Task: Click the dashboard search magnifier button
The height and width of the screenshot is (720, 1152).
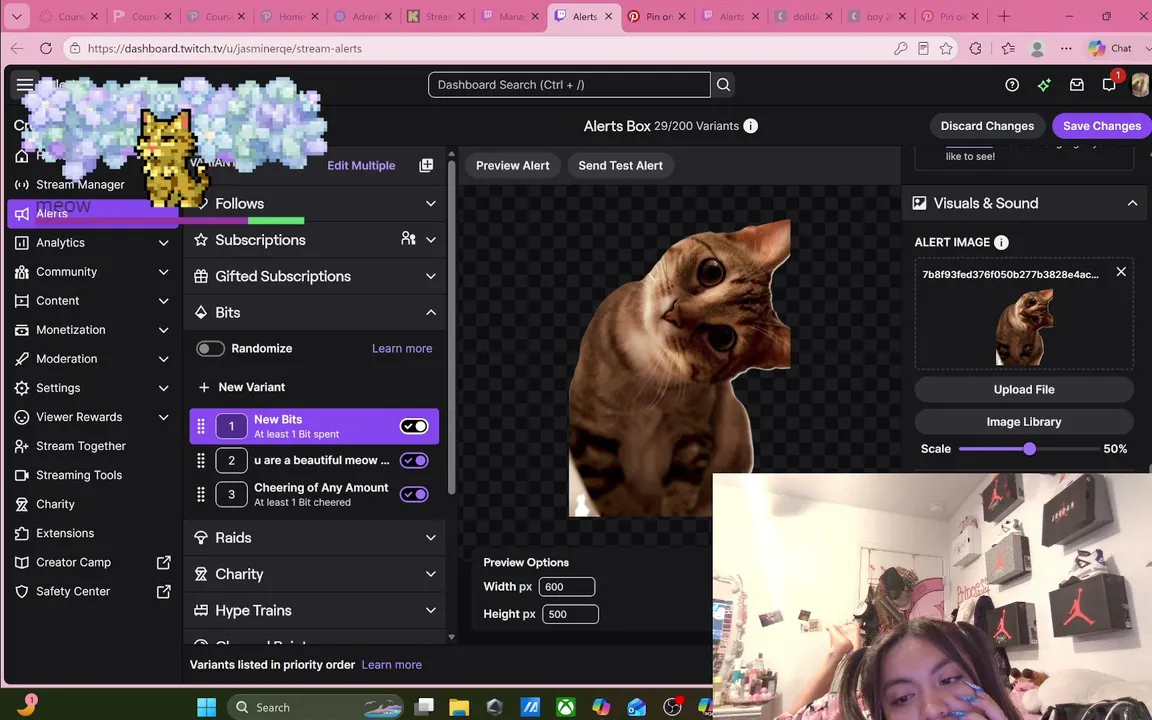Action: pos(724,84)
